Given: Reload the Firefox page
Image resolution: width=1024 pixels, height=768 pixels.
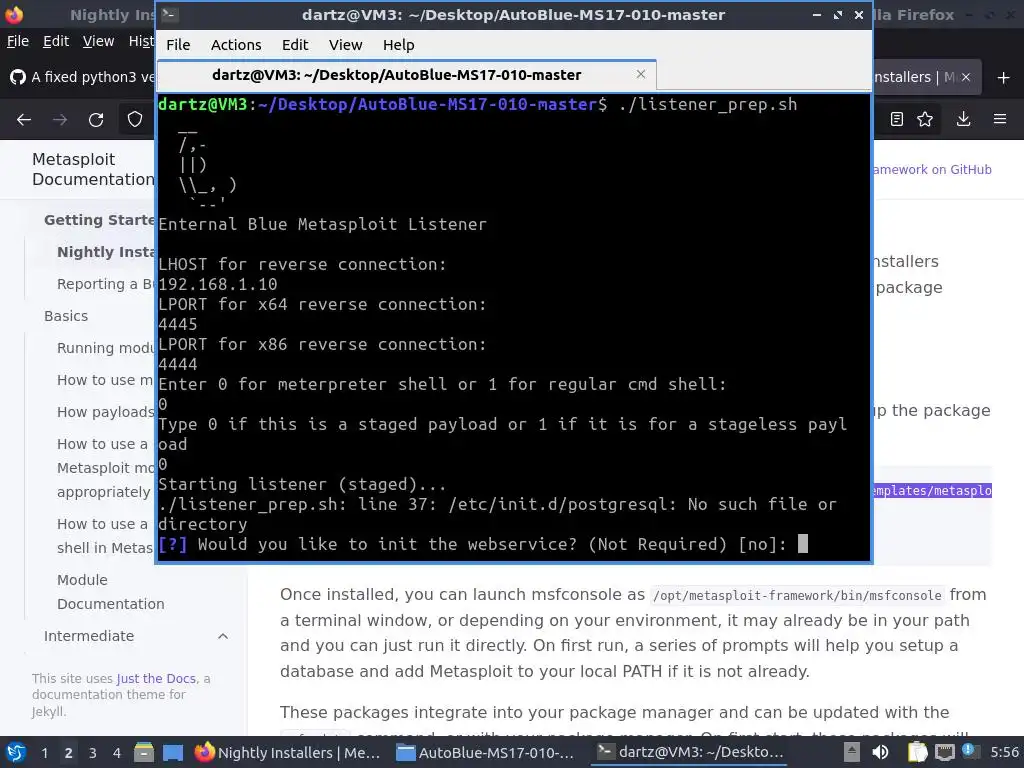Looking at the screenshot, I should 96,120.
